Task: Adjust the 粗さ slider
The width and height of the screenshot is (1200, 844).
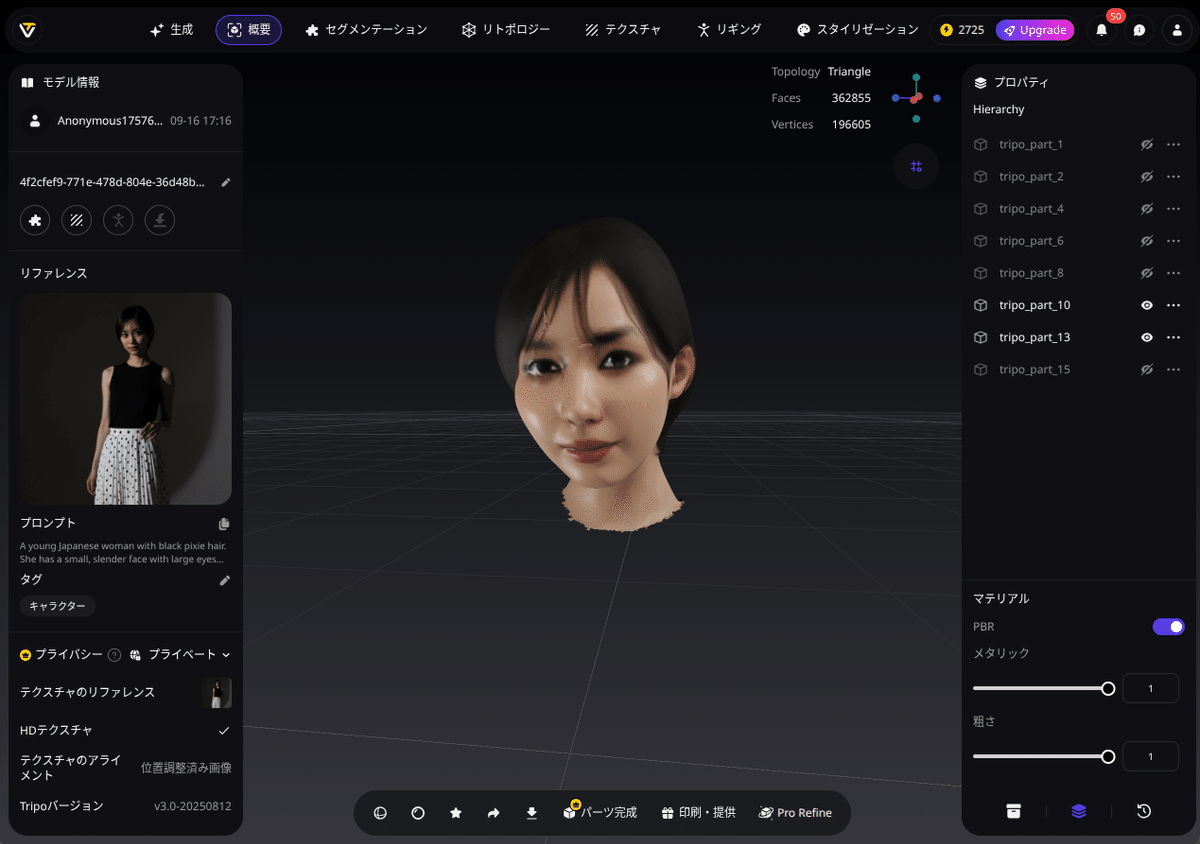Action: click(x=1044, y=756)
